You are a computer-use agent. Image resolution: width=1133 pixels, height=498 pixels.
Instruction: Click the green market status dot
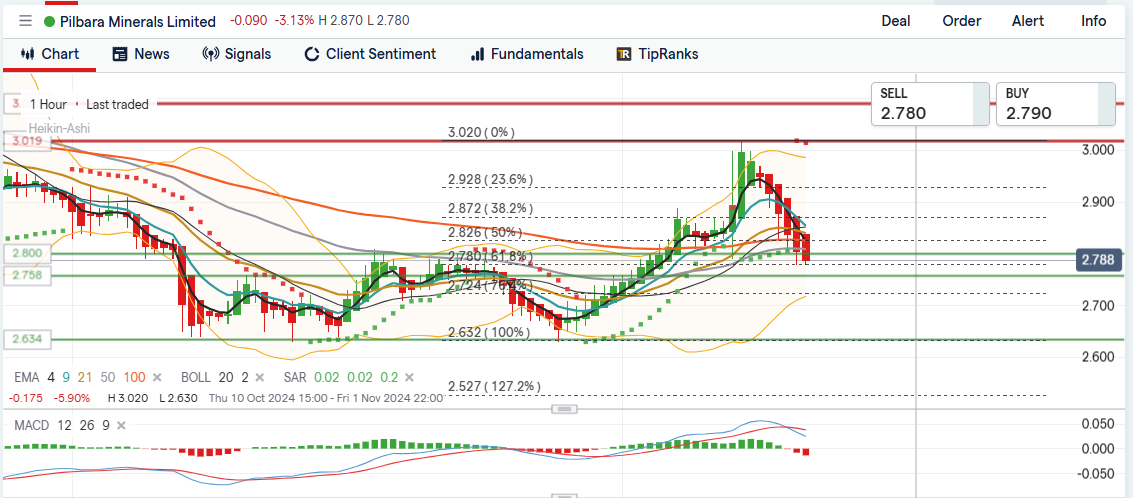49,21
